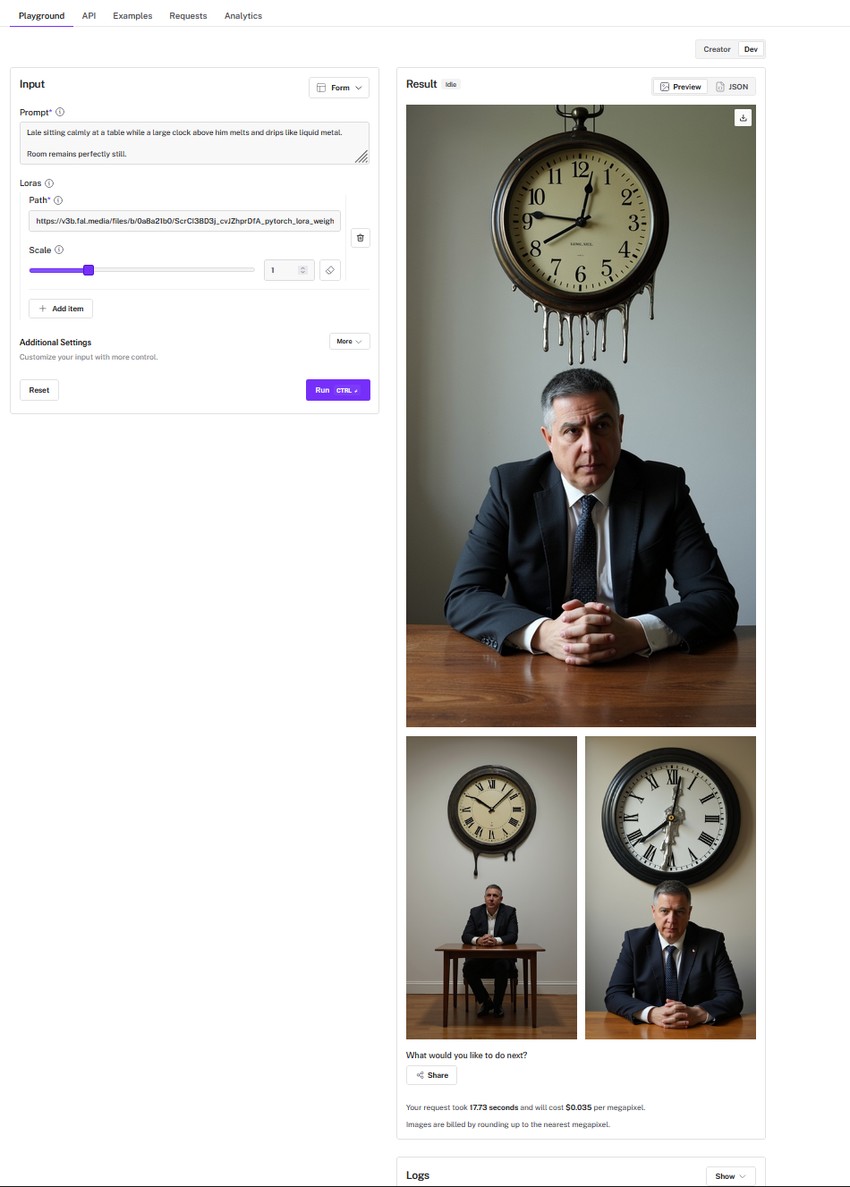Viewport: 850px width, 1187px height.
Task: Click the Path info icon
Action: (x=58, y=201)
